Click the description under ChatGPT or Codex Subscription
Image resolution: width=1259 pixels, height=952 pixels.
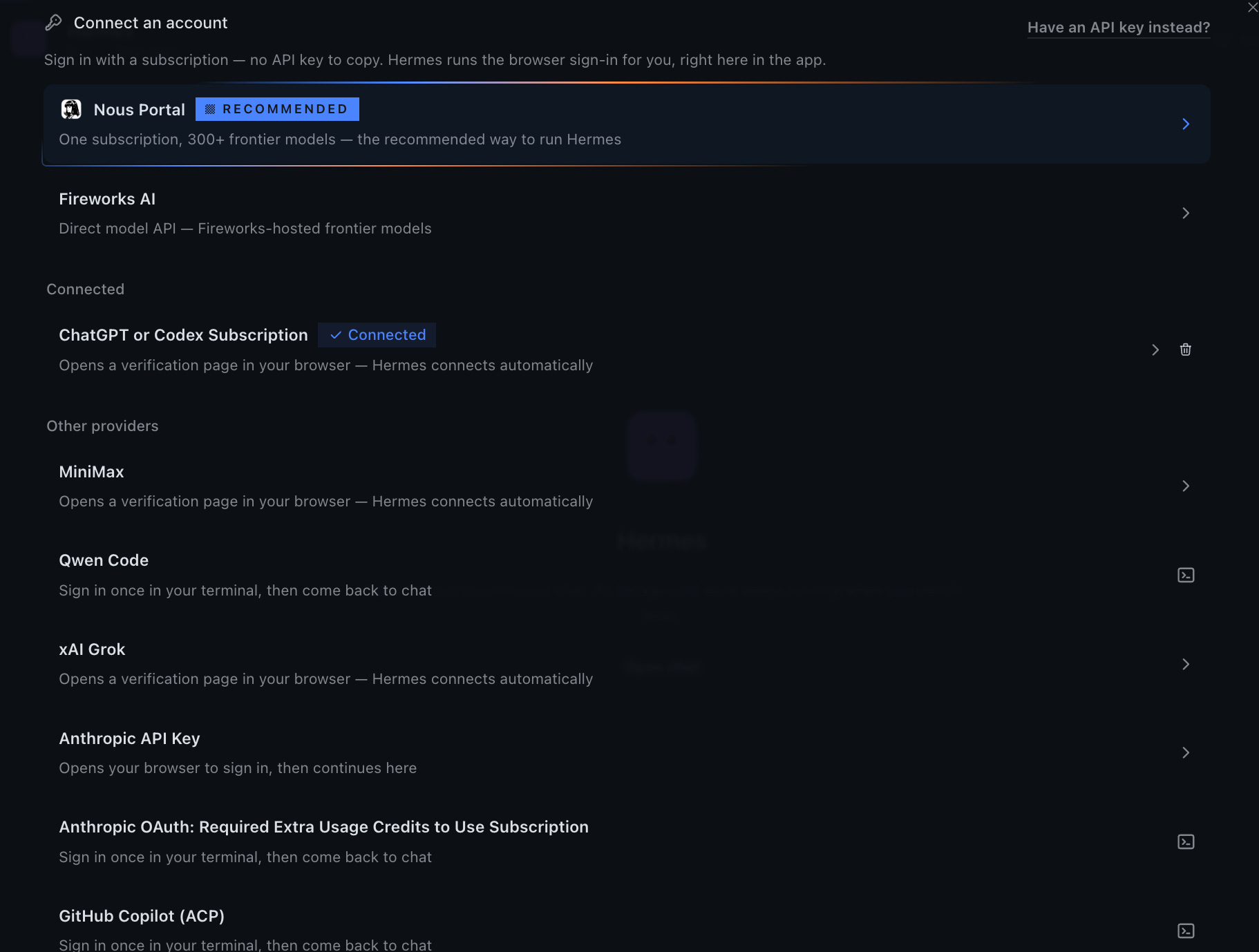point(326,365)
